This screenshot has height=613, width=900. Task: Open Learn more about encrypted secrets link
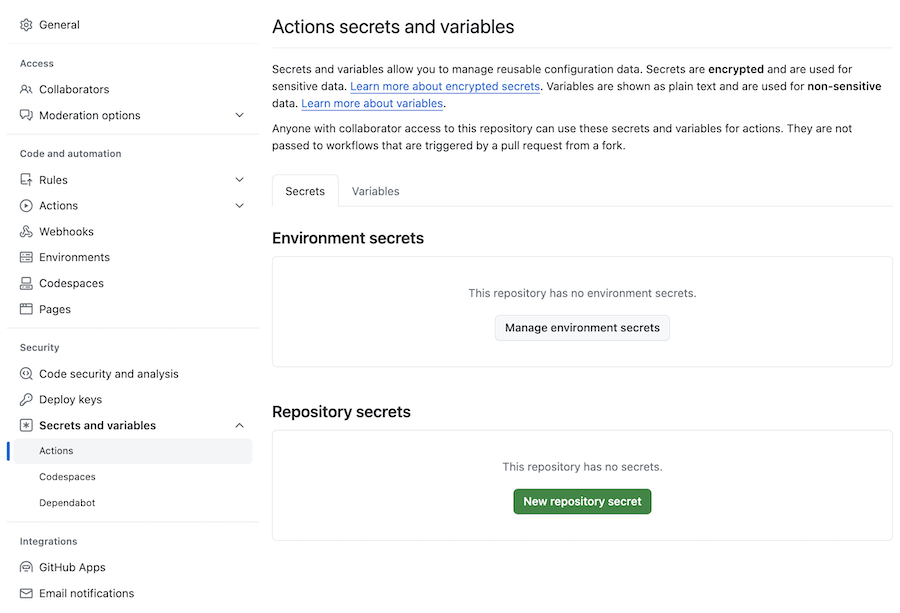(x=445, y=87)
